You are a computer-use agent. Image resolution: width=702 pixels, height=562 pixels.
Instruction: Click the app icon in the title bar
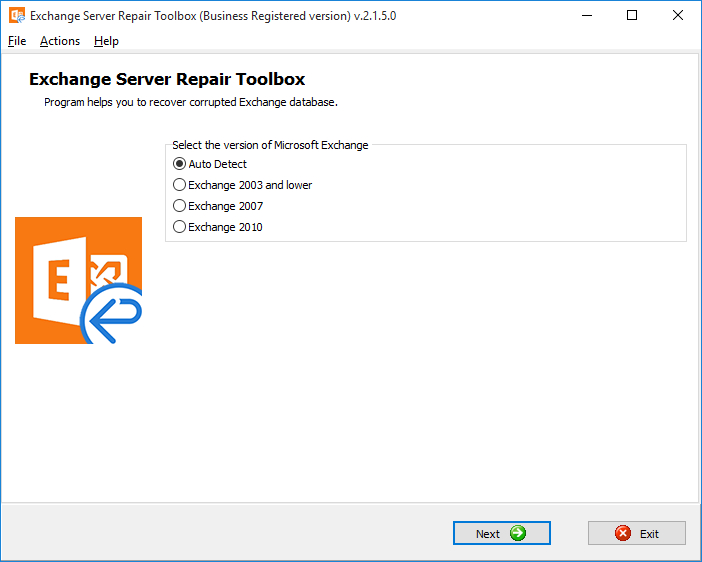click(x=16, y=16)
